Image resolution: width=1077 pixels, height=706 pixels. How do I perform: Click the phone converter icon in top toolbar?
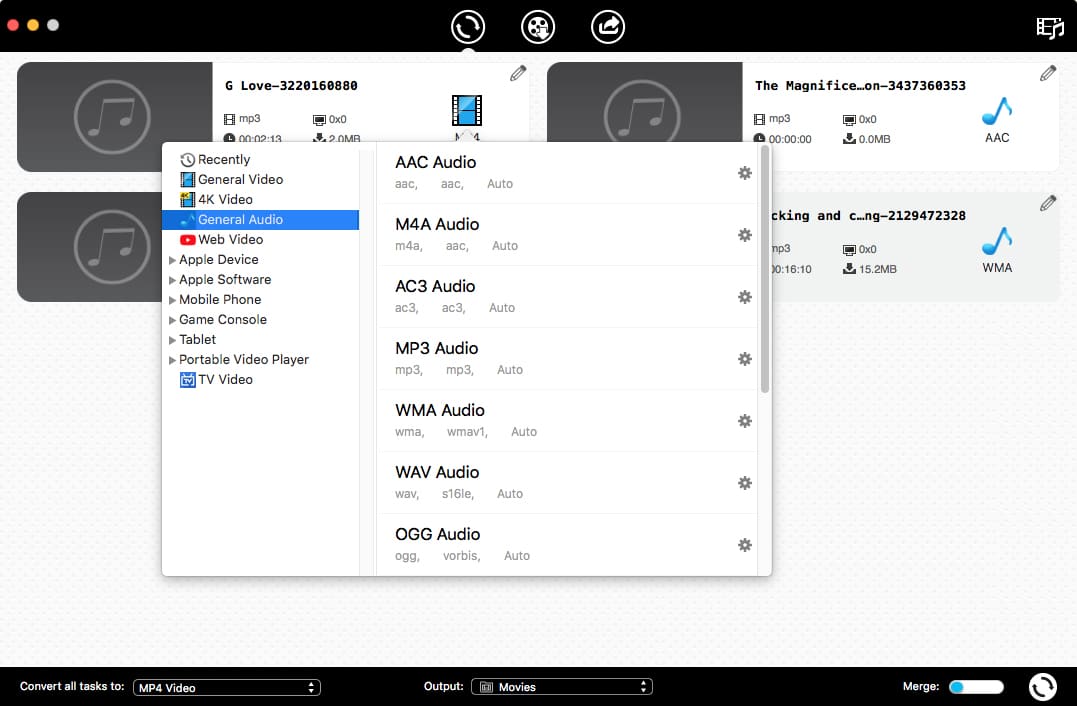tap(468, 27)
